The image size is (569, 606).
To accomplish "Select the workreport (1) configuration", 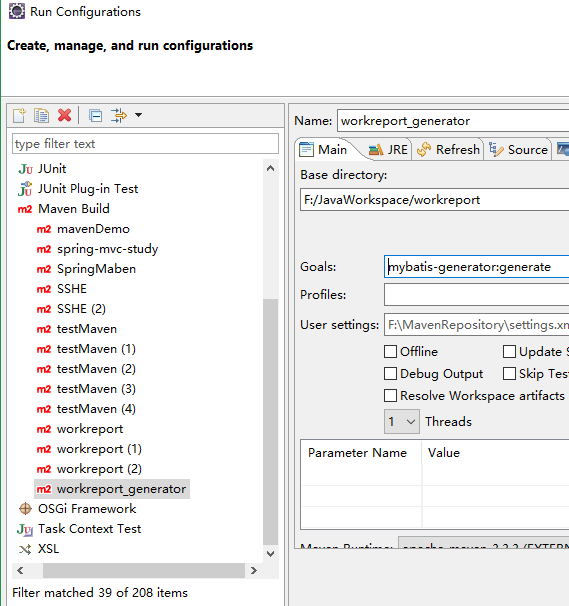I will point(99,449).
